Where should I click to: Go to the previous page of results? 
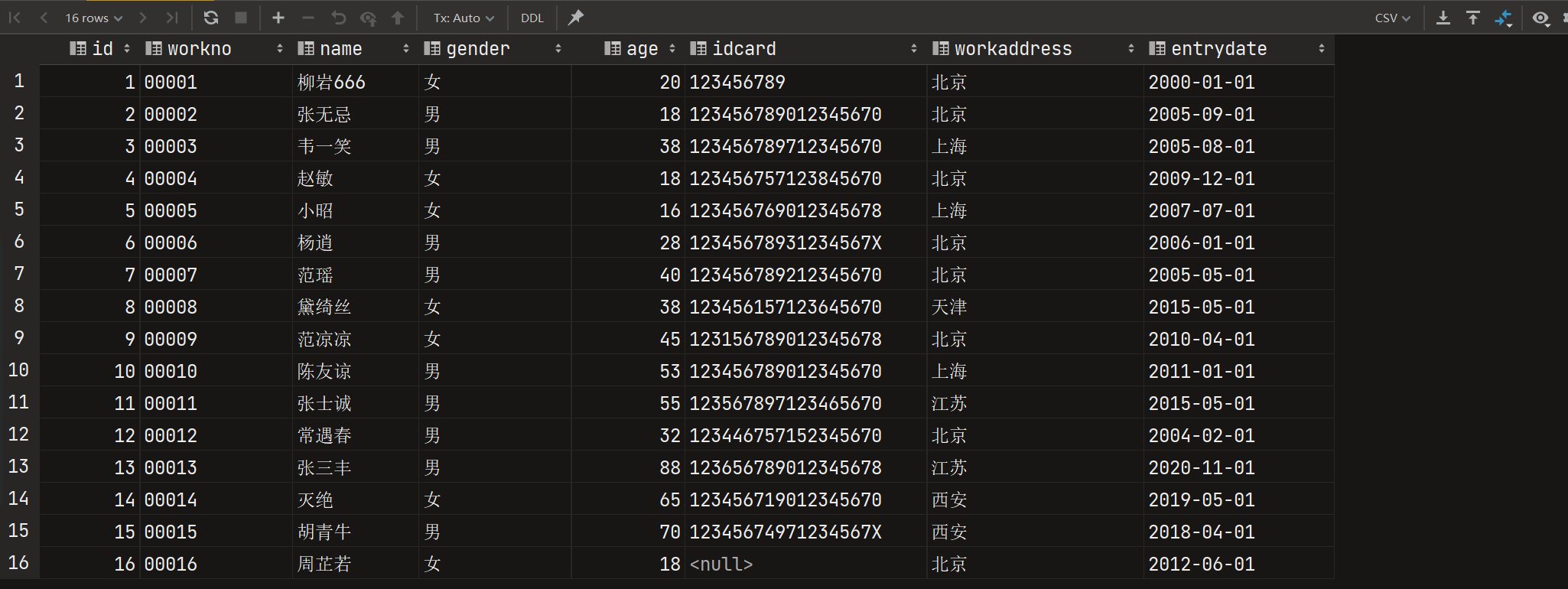[44, 18]
